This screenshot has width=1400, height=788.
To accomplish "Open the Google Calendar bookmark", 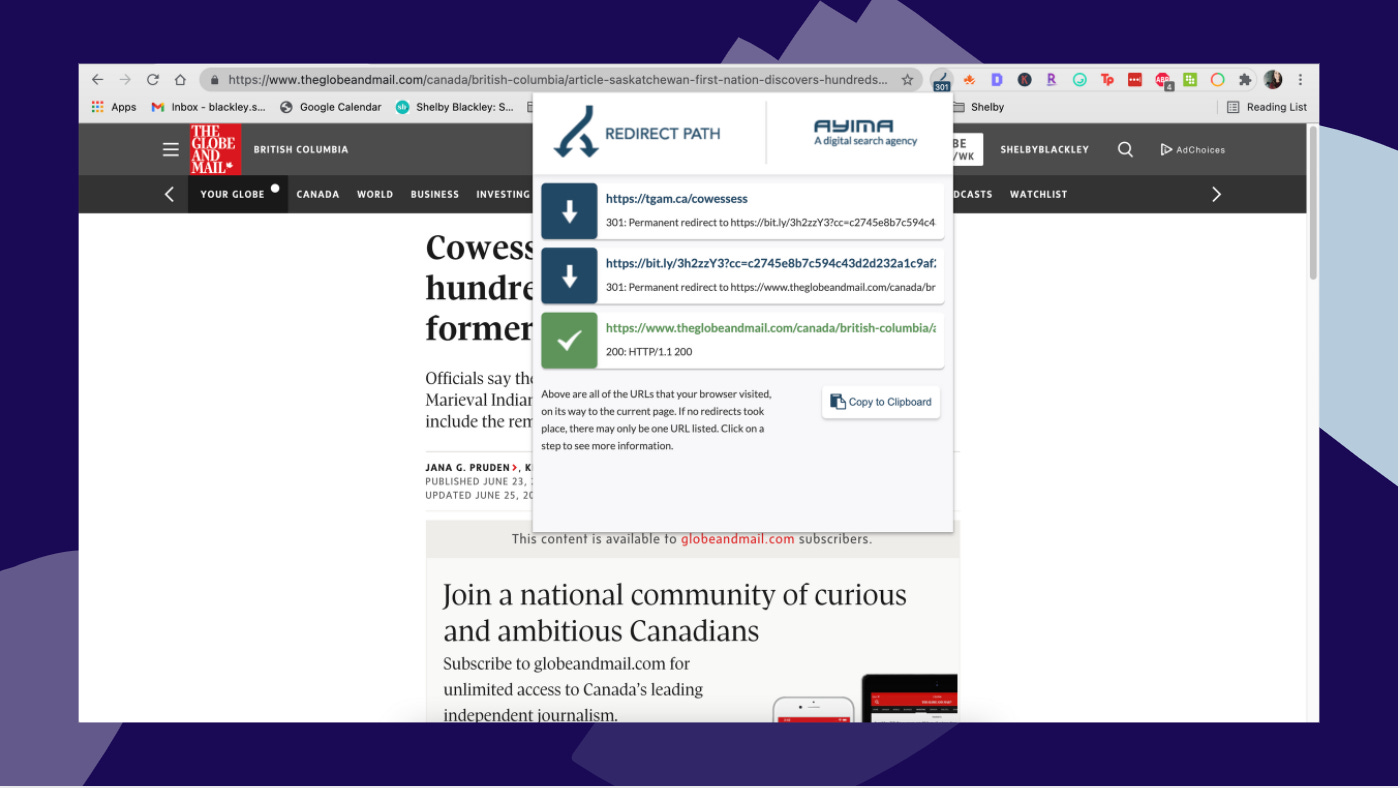I will 331,107.
